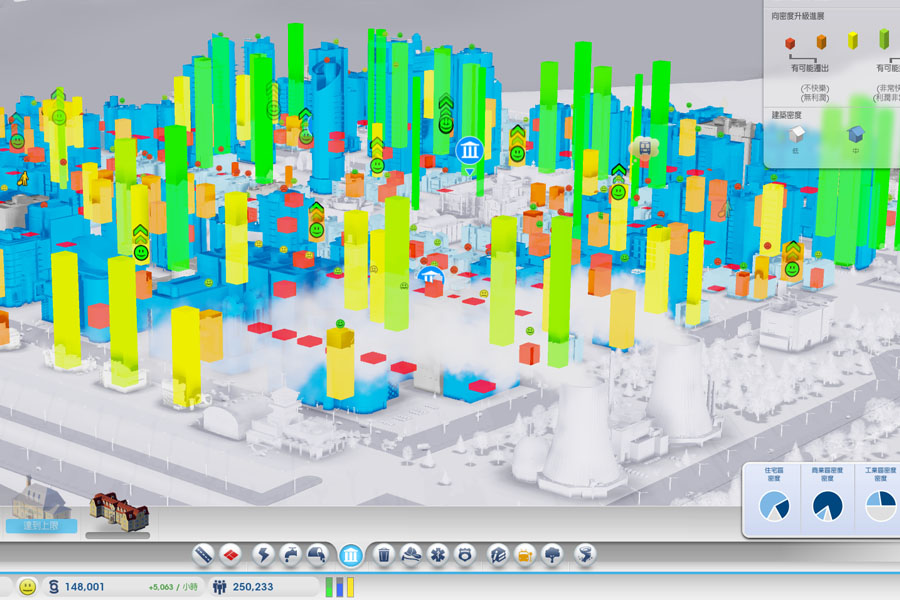900x600 pixels.
Task: Open the Roads tool menu
Action: [x=204, y=554]
